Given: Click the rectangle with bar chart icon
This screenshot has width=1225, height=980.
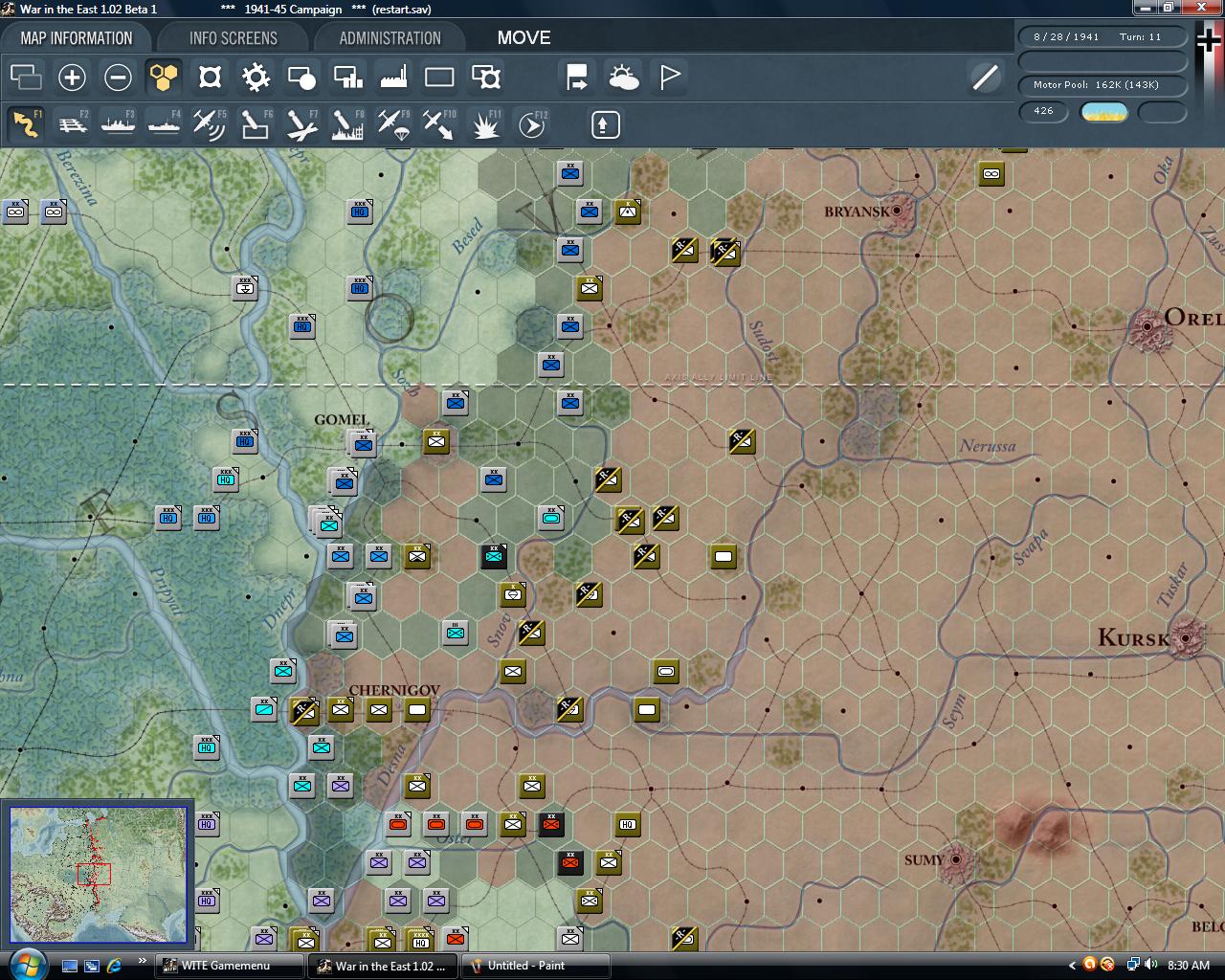Looking at the screenshot, I should pyautogui.click(x=347, y=77).
